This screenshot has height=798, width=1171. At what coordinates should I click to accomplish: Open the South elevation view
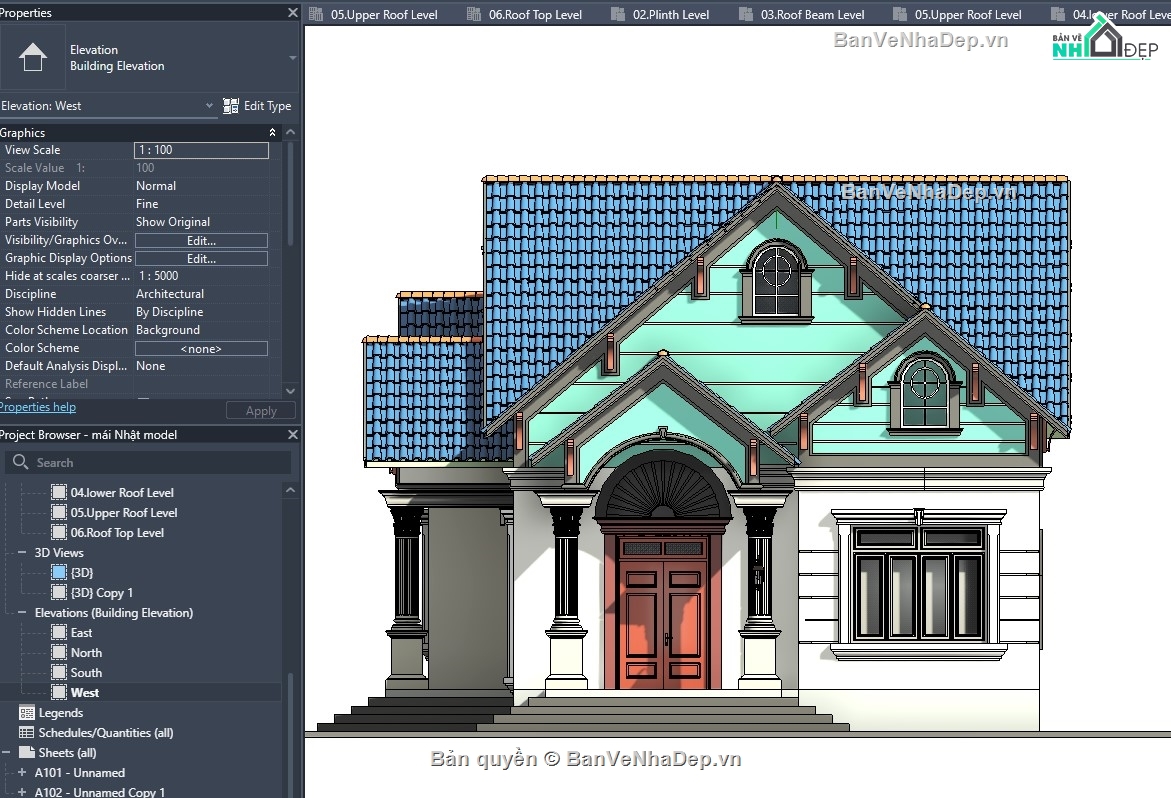86,673
